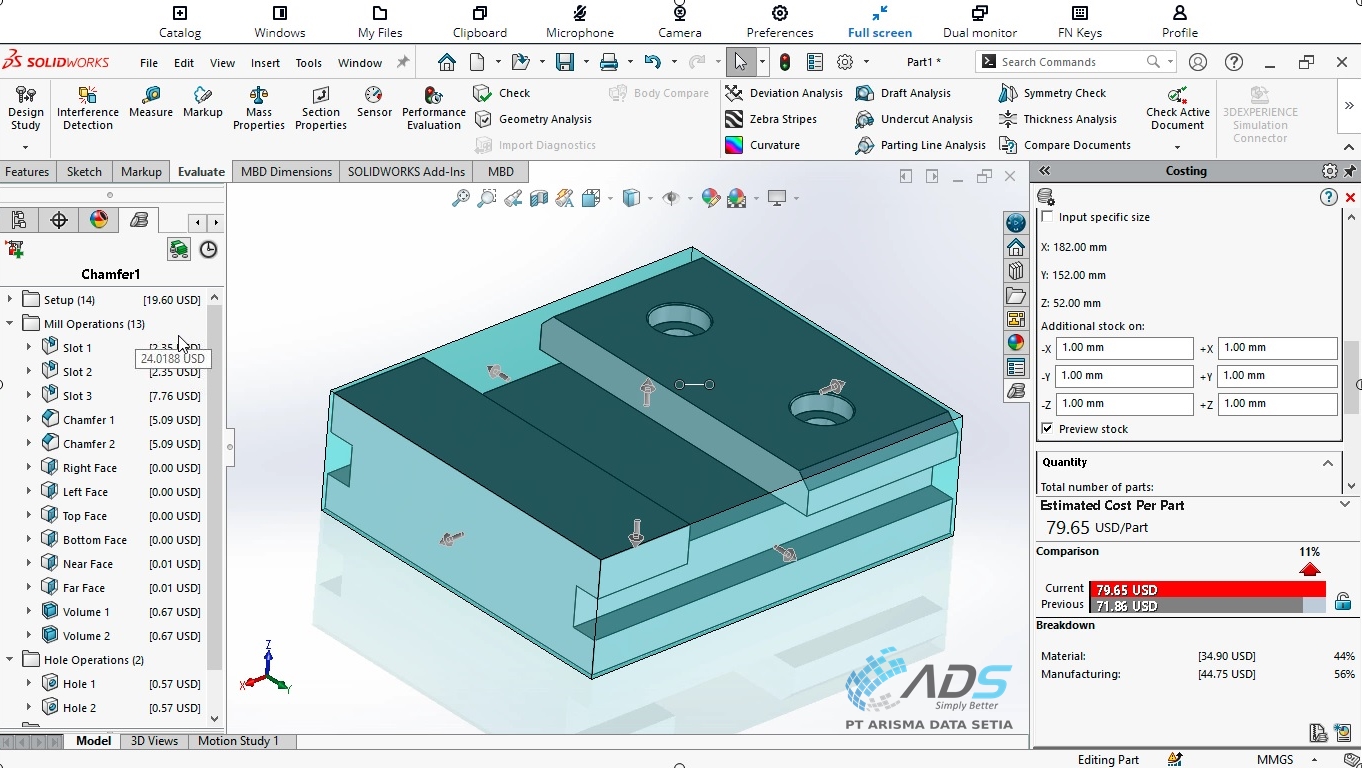Open the Tools menu
This screenshot has width=1362, height=768.
(308, 62)
